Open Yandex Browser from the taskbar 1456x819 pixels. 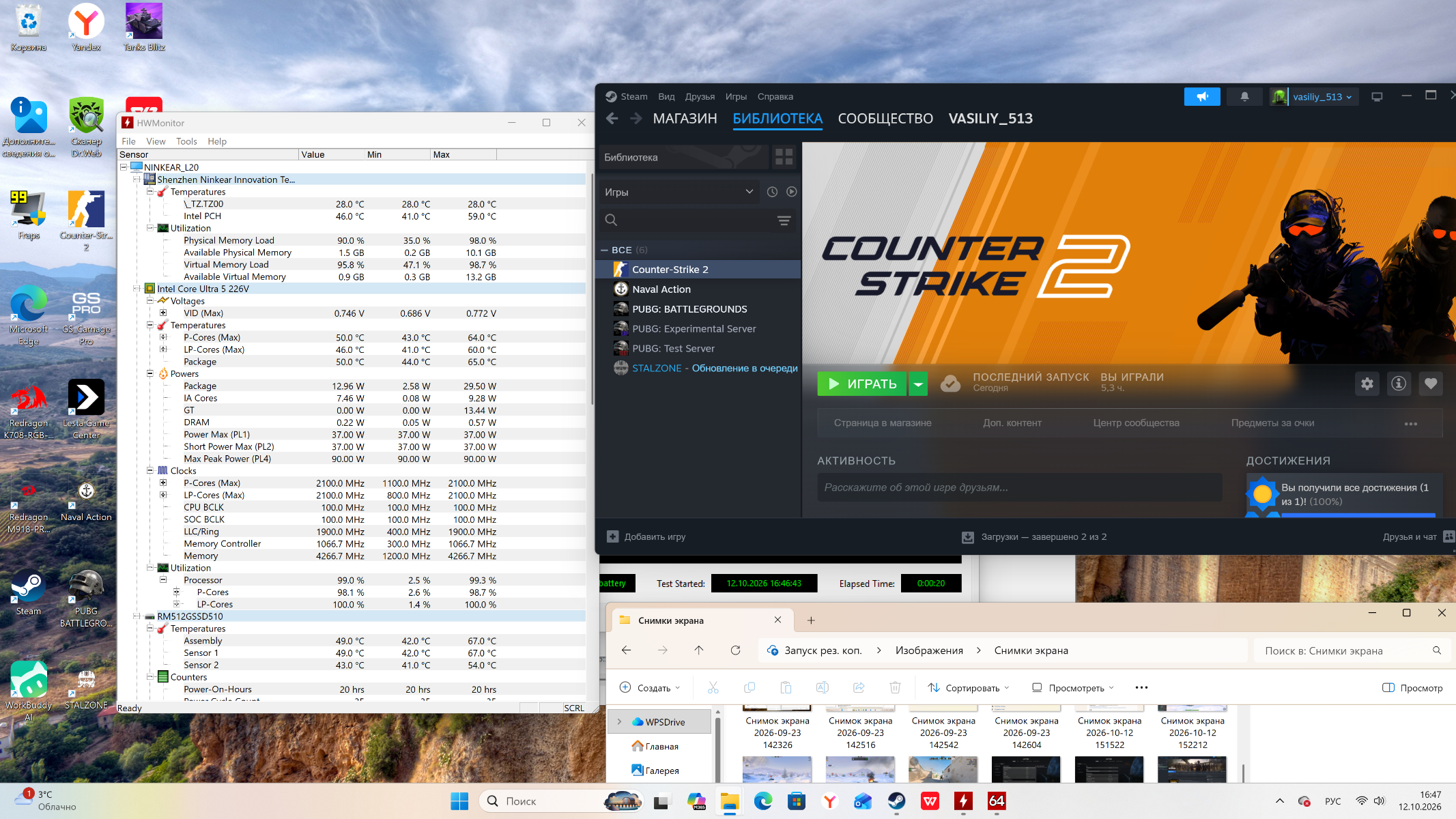pos(829,801)
